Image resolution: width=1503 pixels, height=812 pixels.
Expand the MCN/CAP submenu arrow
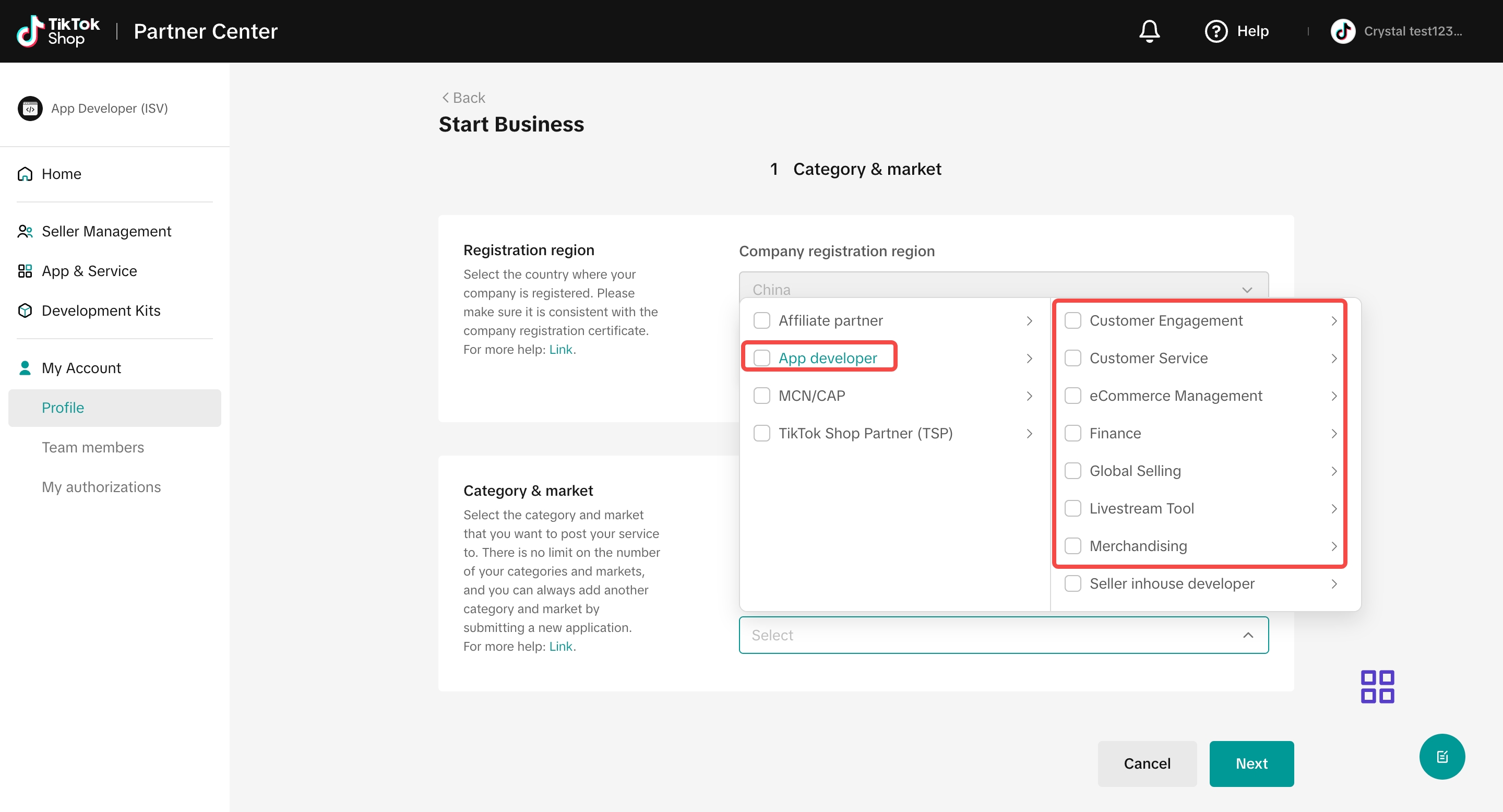tap(1029, 396)
